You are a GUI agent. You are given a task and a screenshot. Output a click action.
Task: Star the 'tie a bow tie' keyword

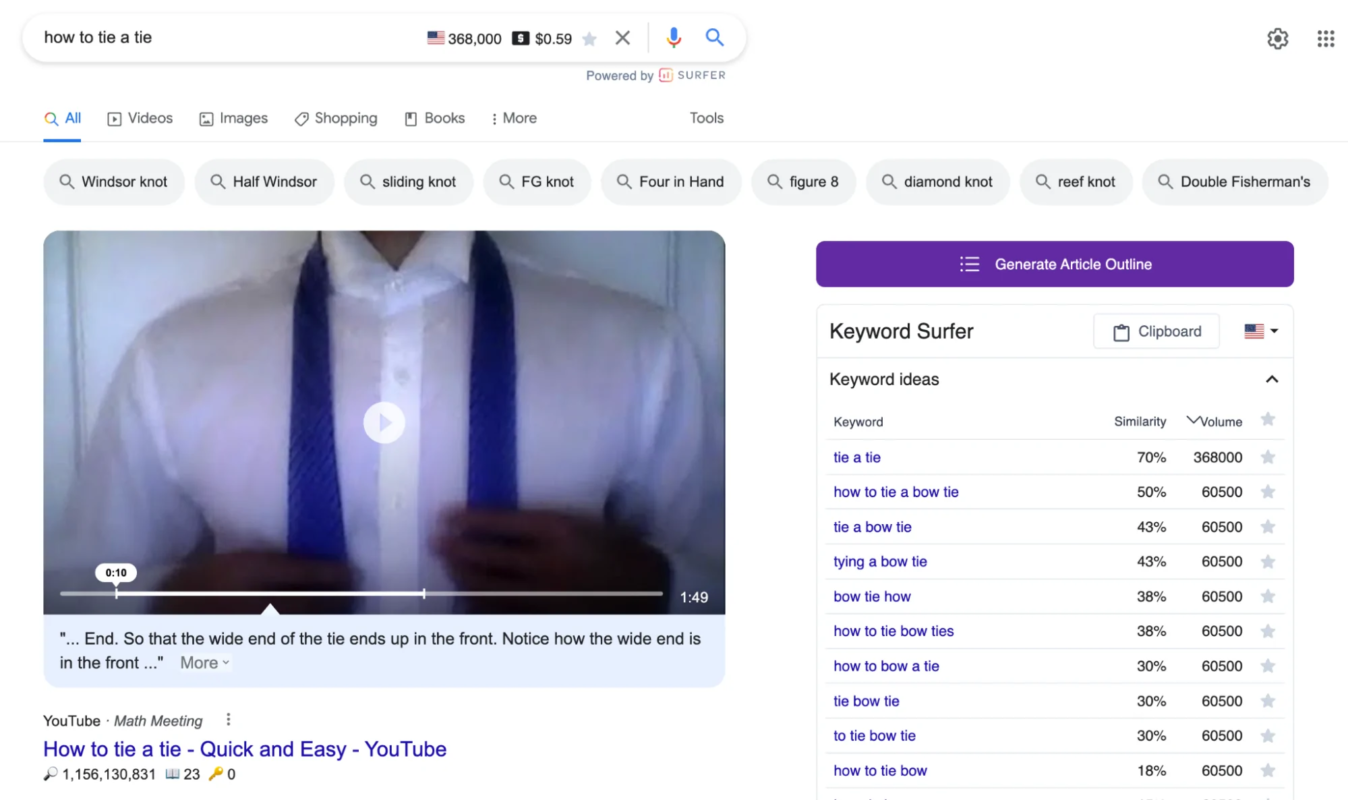click(1268, 527)
